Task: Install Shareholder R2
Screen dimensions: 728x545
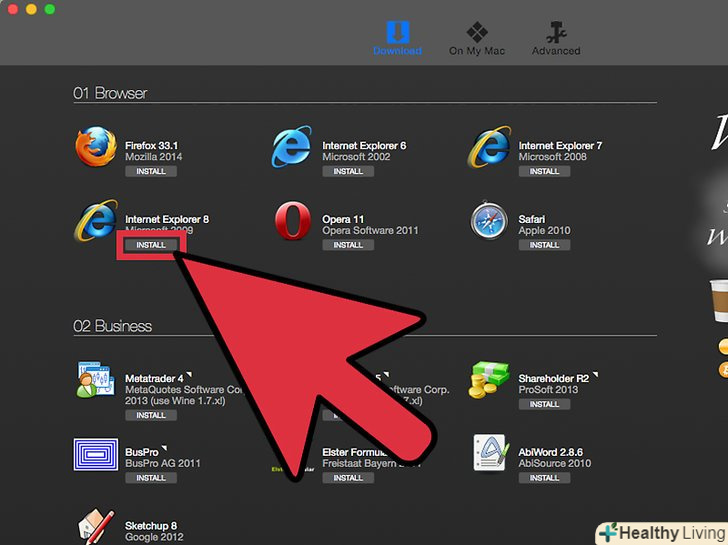Action: [544, 404]
